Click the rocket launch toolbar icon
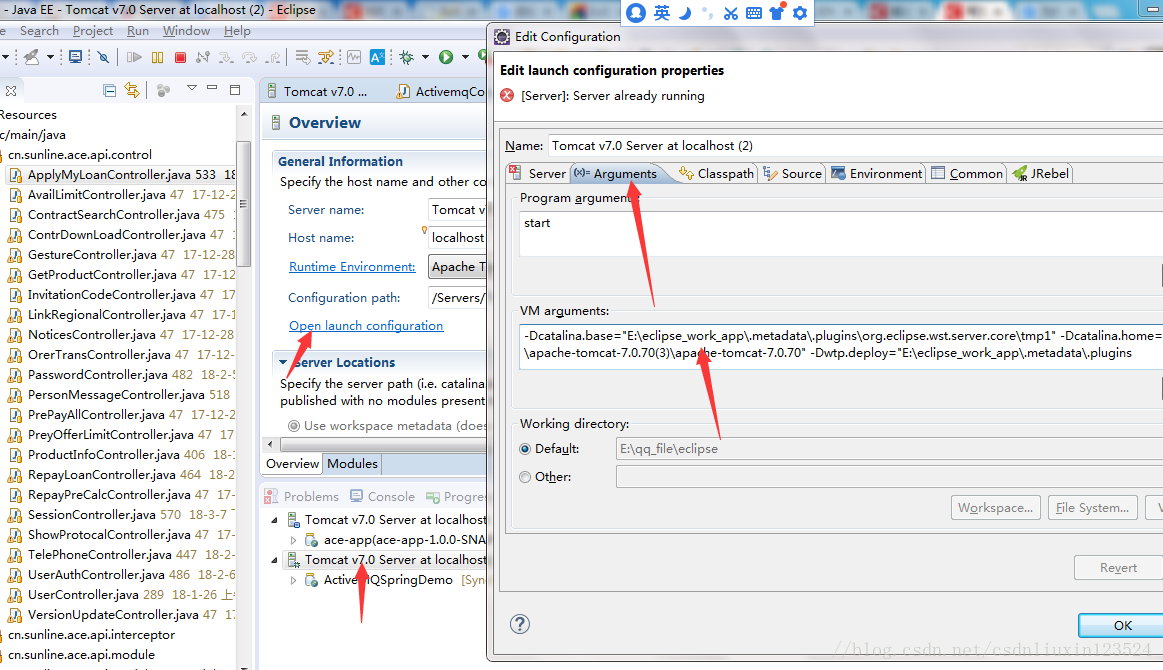 tap(31, 57)
